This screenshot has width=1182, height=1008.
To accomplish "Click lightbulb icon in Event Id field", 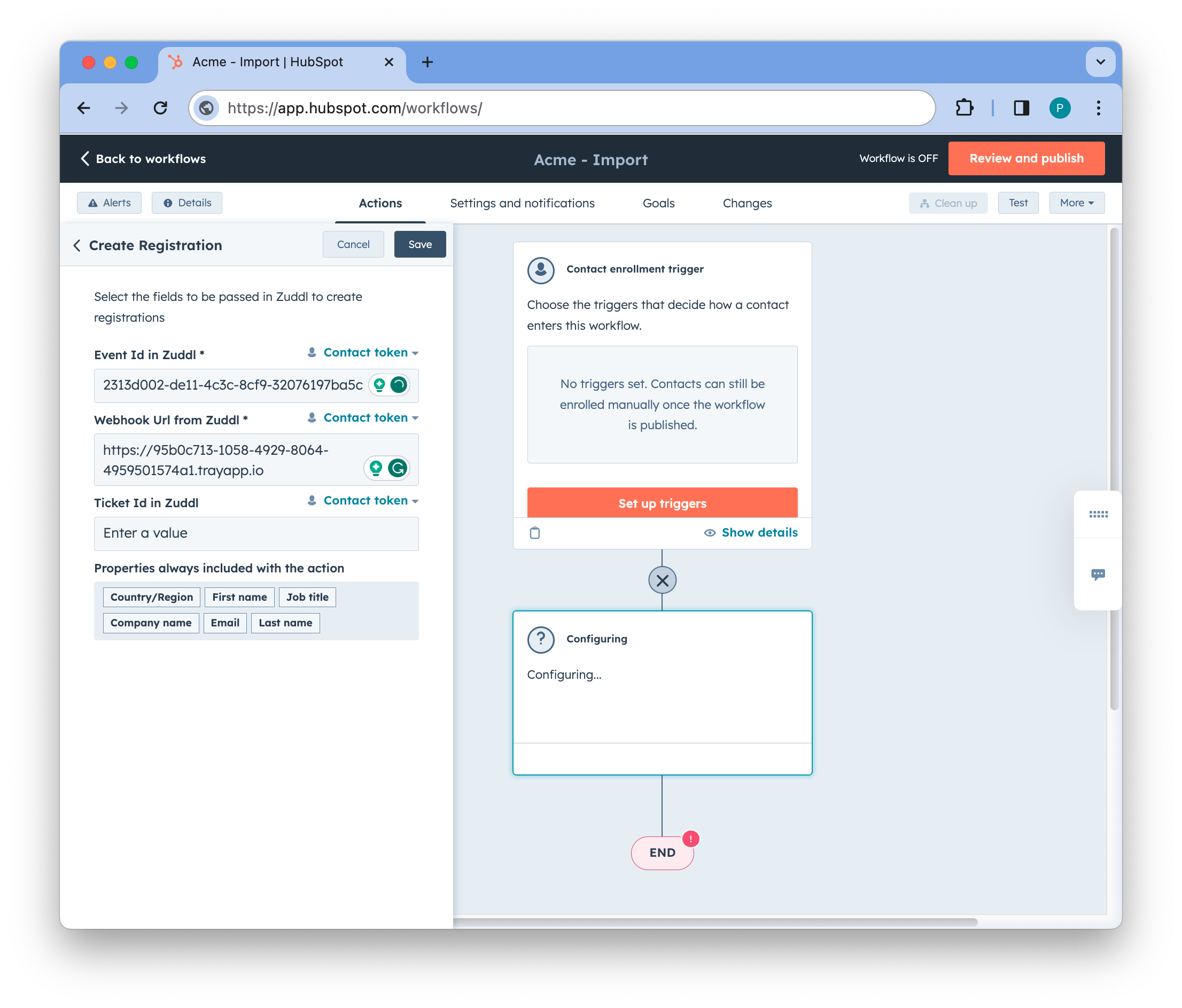I will click(x=379, y=385).
